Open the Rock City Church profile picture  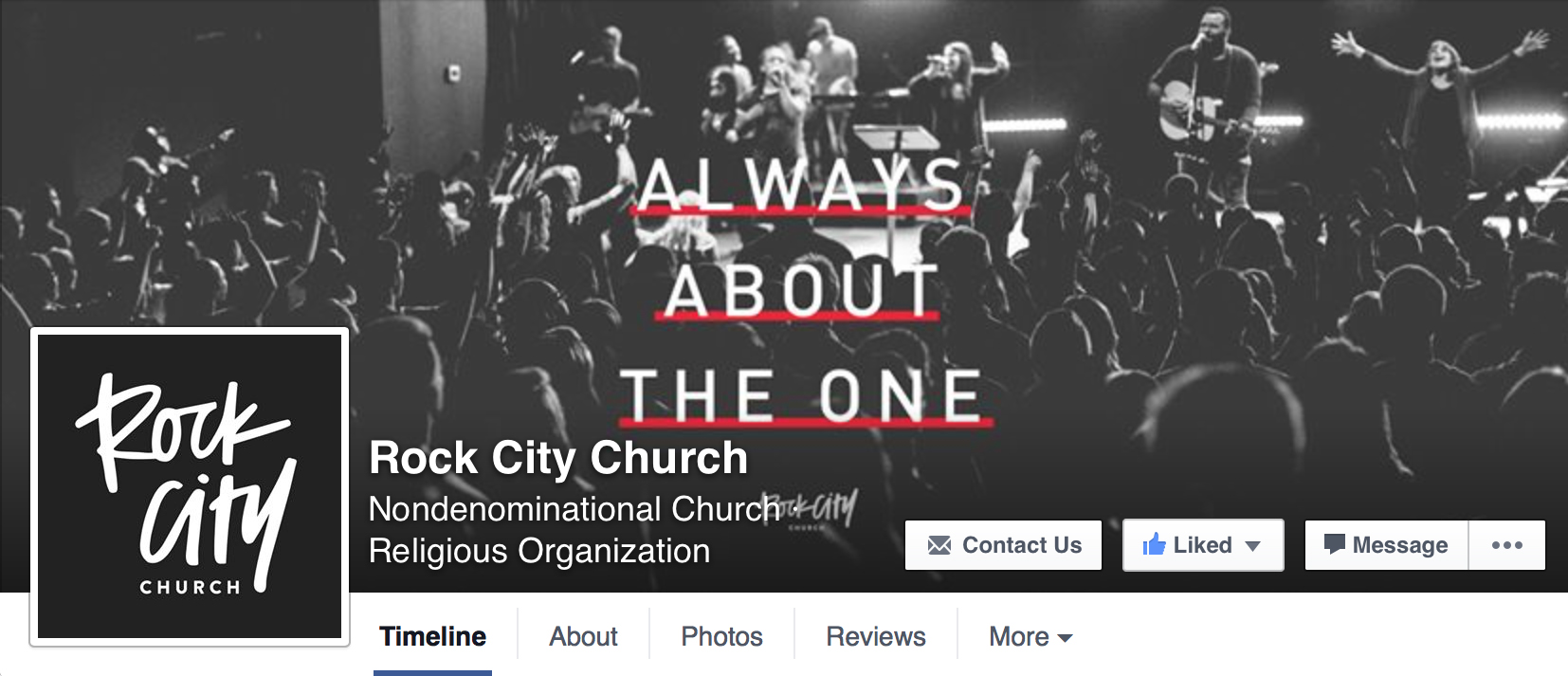(x=190, y=486)
